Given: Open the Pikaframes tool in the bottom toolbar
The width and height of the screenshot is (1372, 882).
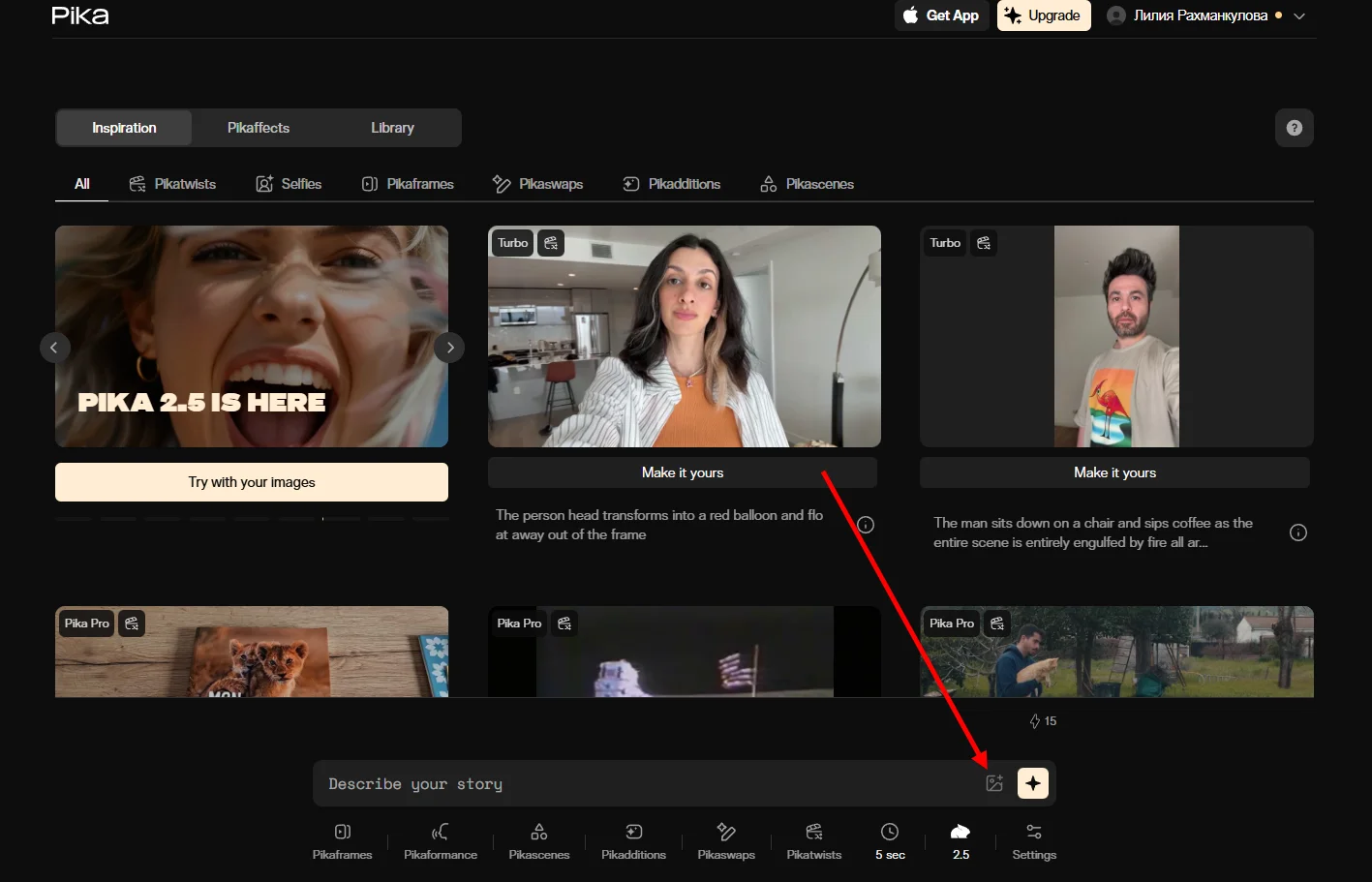Looking at the screenshot, I should tap(342, 841).
